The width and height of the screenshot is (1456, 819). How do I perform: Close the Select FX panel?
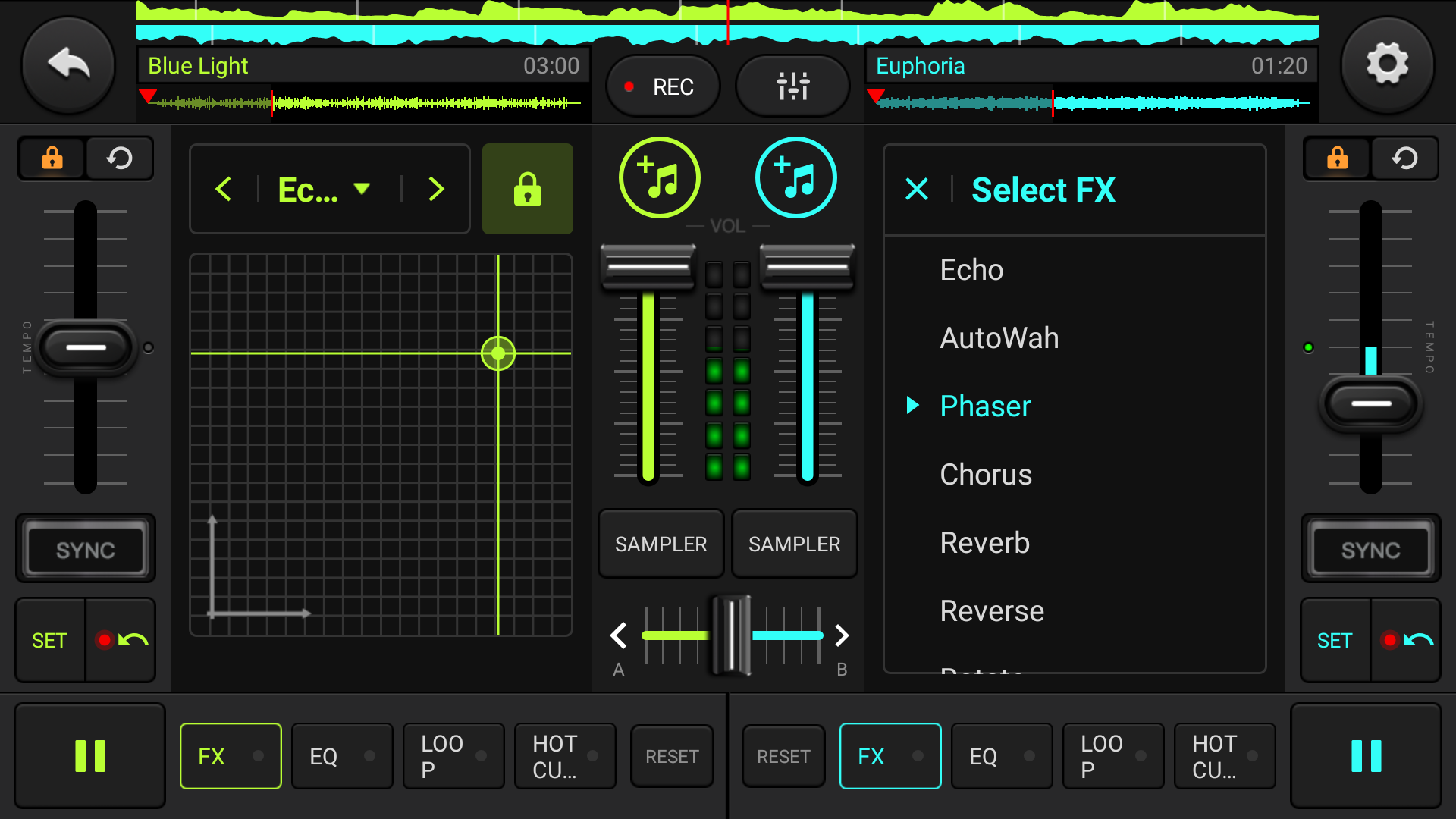tap(917, 190)
